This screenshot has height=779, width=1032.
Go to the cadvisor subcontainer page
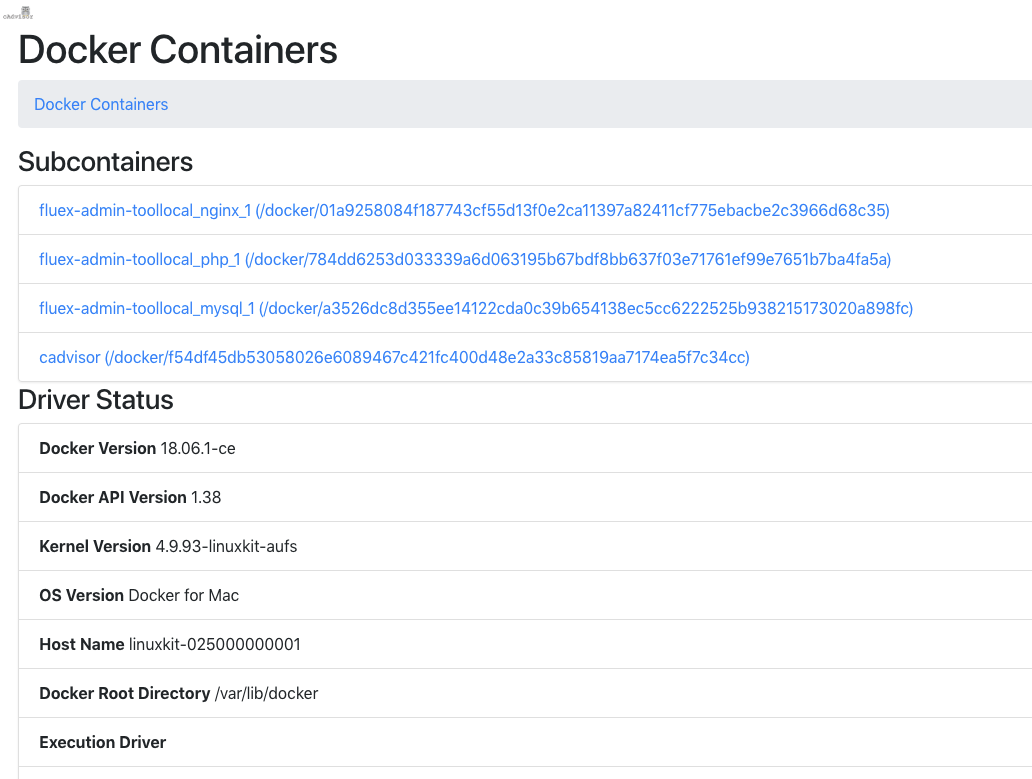[x=394, y=357]
